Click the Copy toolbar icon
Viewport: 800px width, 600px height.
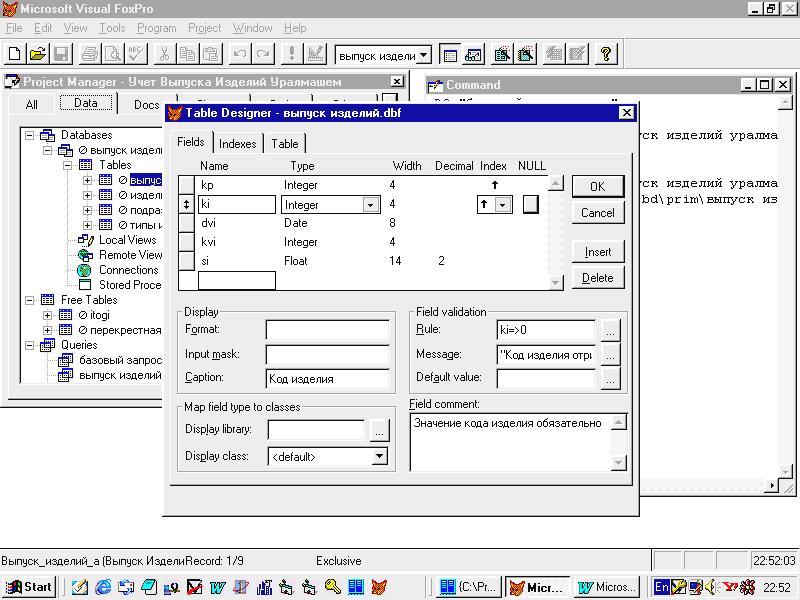(187, 54)
